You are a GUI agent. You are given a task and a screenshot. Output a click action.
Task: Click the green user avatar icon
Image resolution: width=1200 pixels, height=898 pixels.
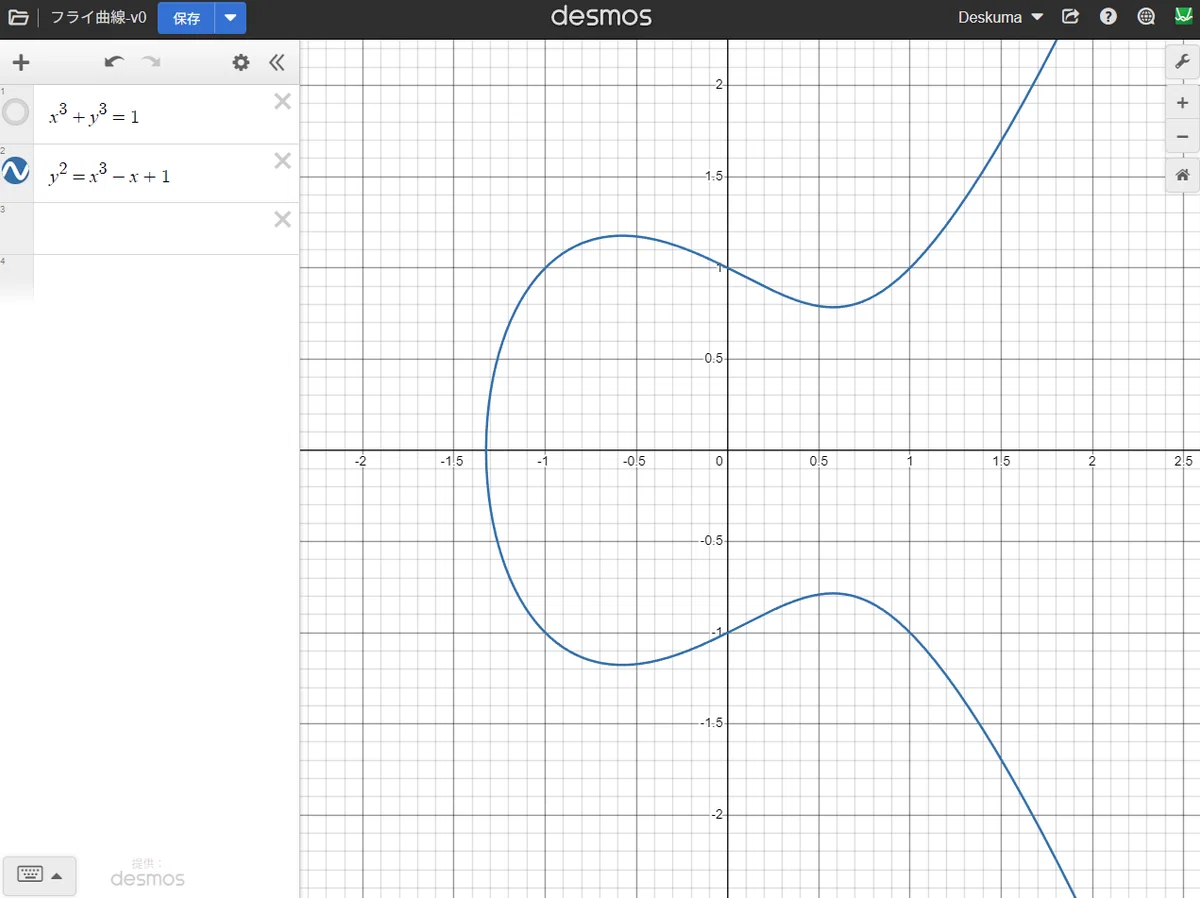click(1183, 17)
